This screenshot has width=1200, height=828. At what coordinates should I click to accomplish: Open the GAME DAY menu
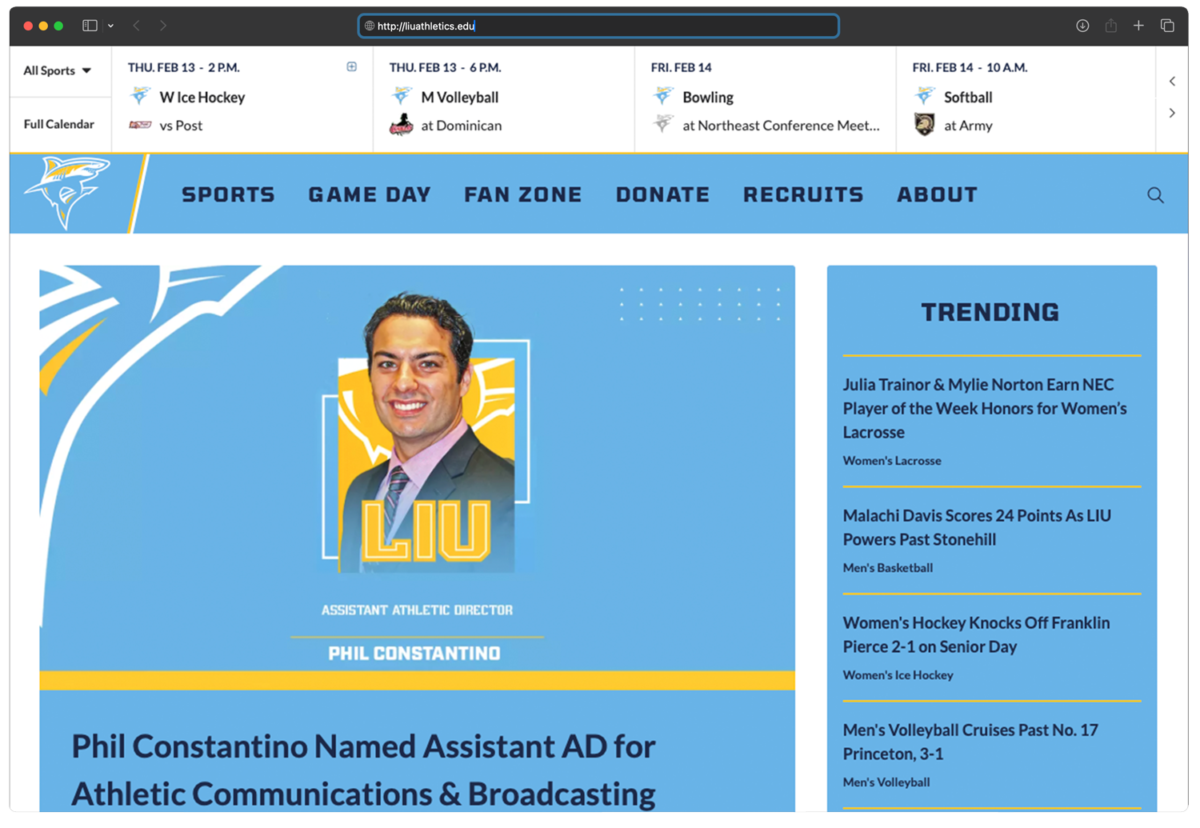370,195
